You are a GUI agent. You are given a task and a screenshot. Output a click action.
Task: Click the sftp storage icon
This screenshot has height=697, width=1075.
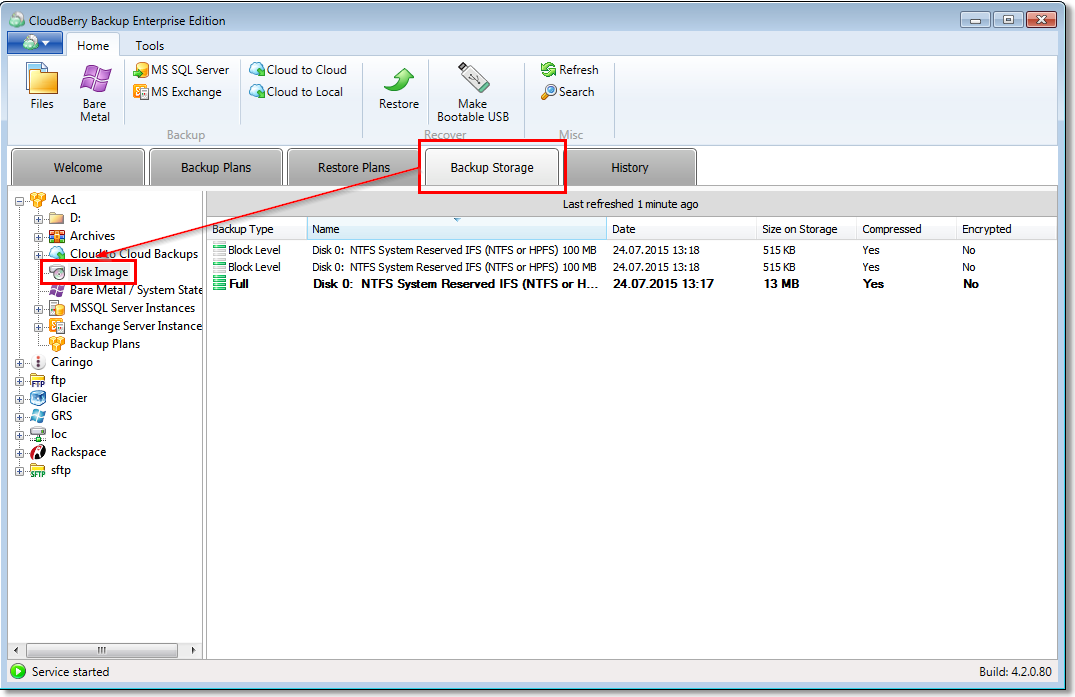[x=38, y=470]
